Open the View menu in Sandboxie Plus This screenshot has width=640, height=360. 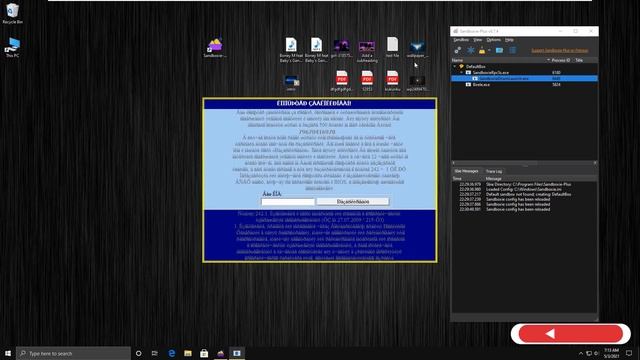[478, 40]
